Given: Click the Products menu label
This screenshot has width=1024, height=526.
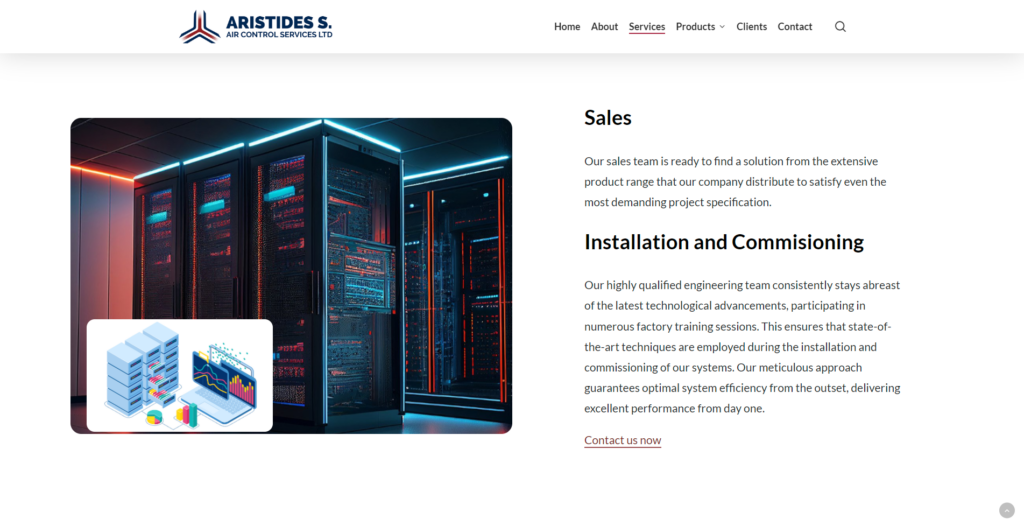Looking at the screenshot, I should (x=695, y=27).
